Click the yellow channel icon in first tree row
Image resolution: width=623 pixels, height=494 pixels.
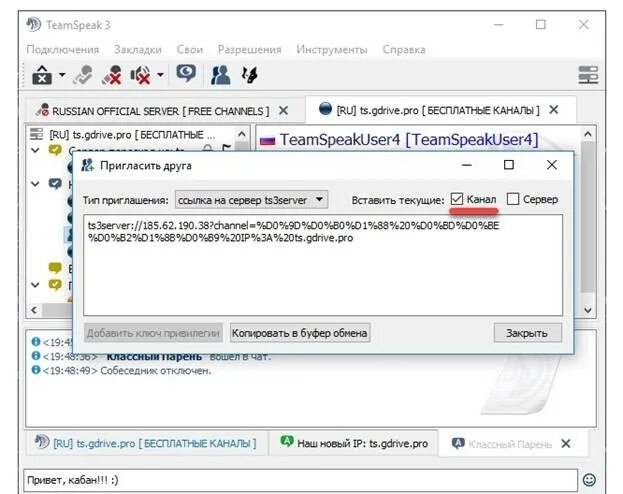(x=55, y=150)
